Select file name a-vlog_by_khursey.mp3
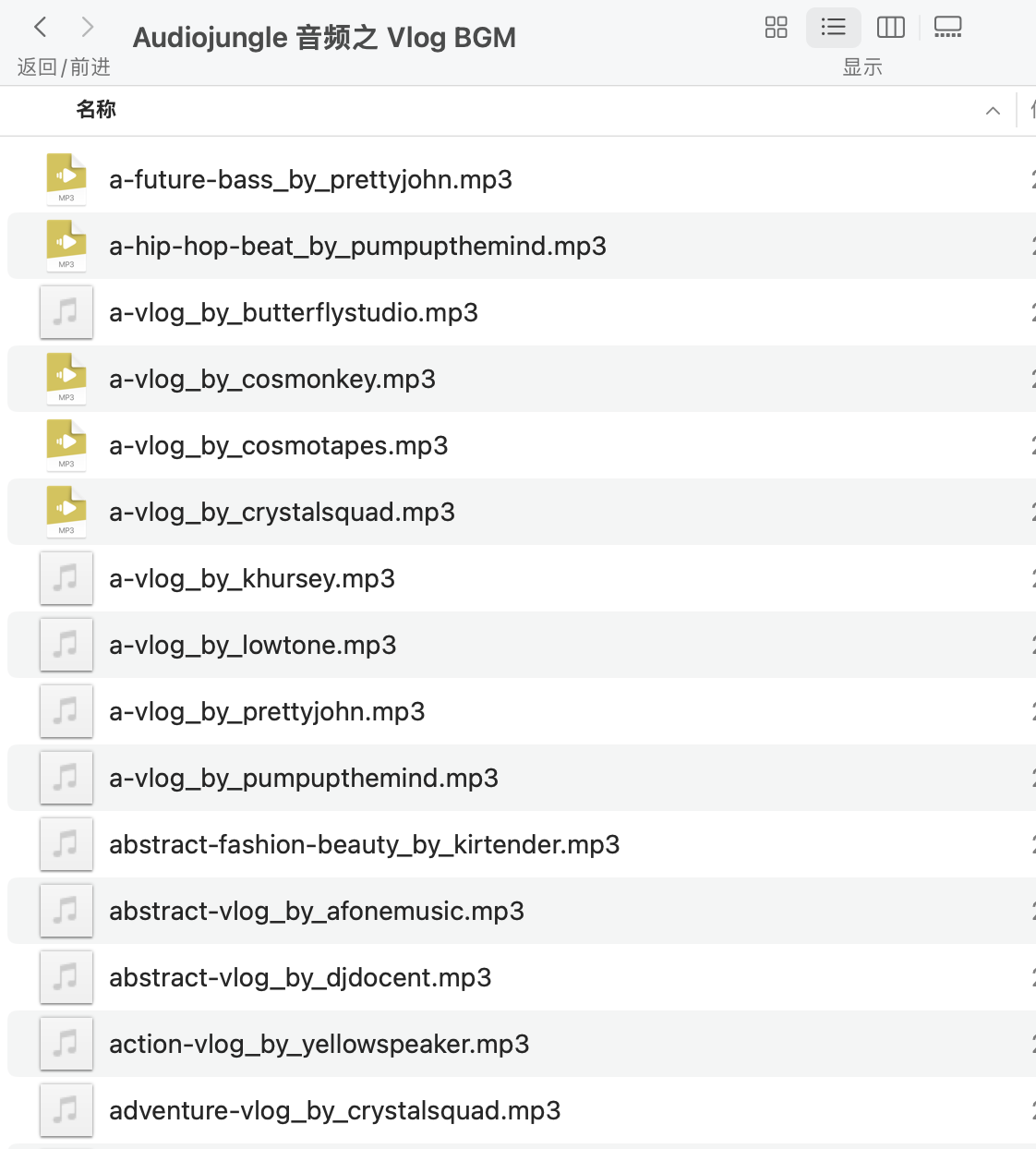The width and height of the screenshot is (1036, 1149). point(252,578)
